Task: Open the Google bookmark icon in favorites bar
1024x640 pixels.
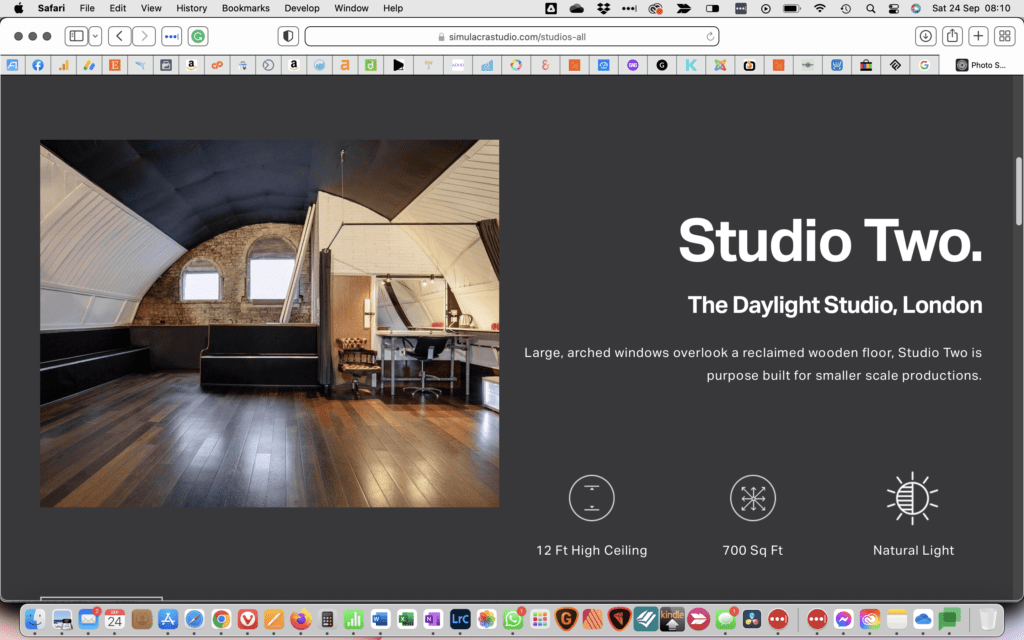Action: (924, 65)
